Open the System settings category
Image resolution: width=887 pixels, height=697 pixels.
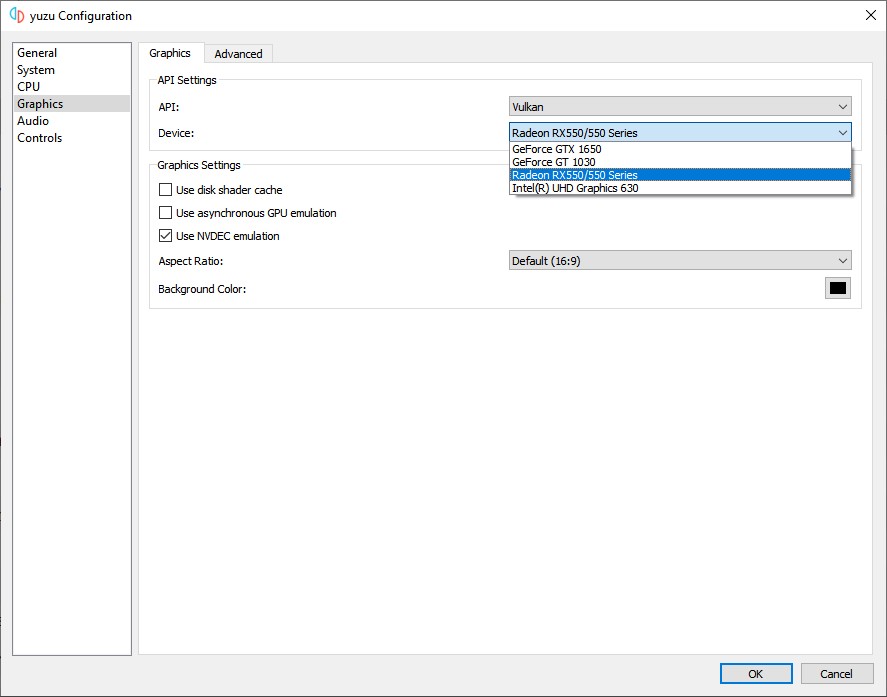pyautogui.click(x=36, y=69)
